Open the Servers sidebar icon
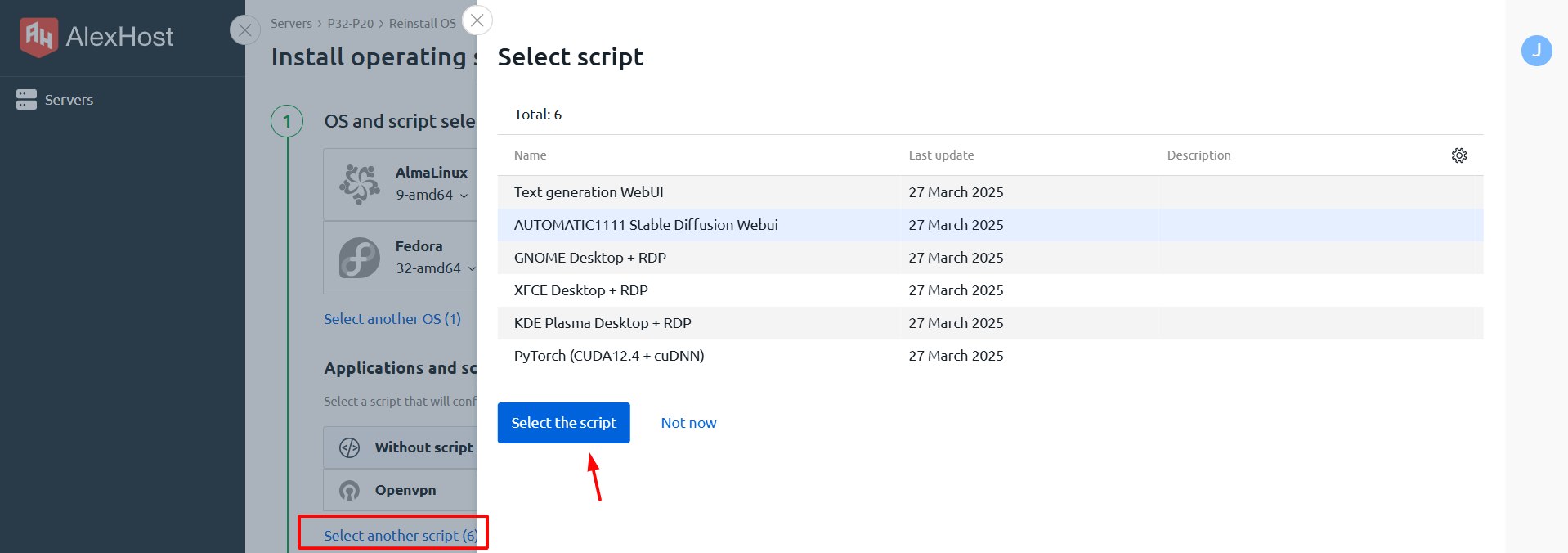 coord(26,100)
